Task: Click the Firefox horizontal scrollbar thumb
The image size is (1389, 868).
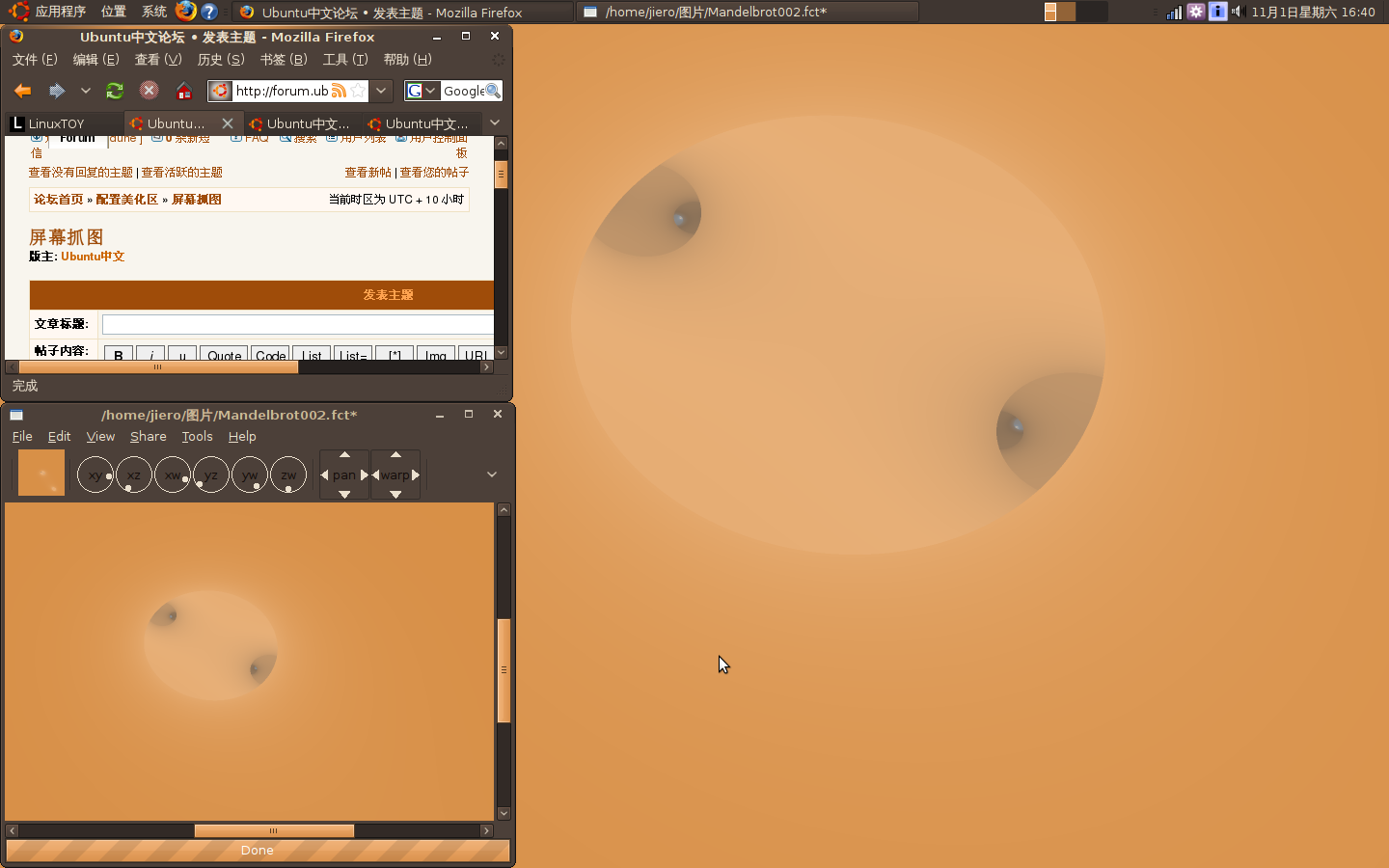Action: pos(158,367)
